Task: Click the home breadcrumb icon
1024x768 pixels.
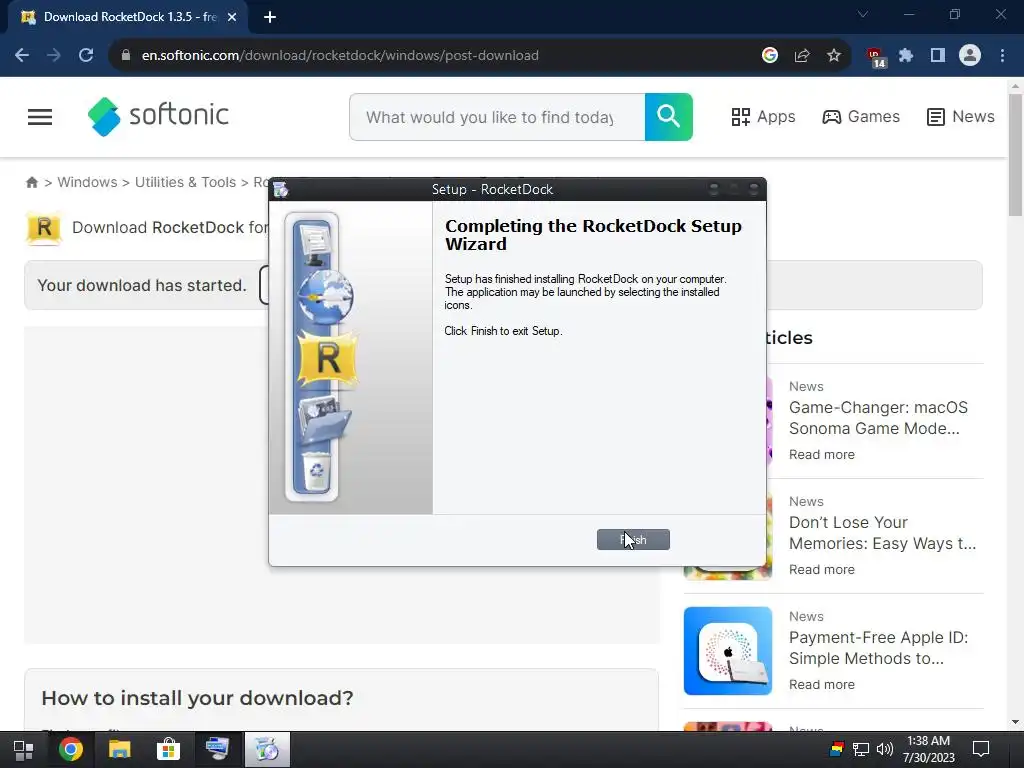Action: click(31, 182)
